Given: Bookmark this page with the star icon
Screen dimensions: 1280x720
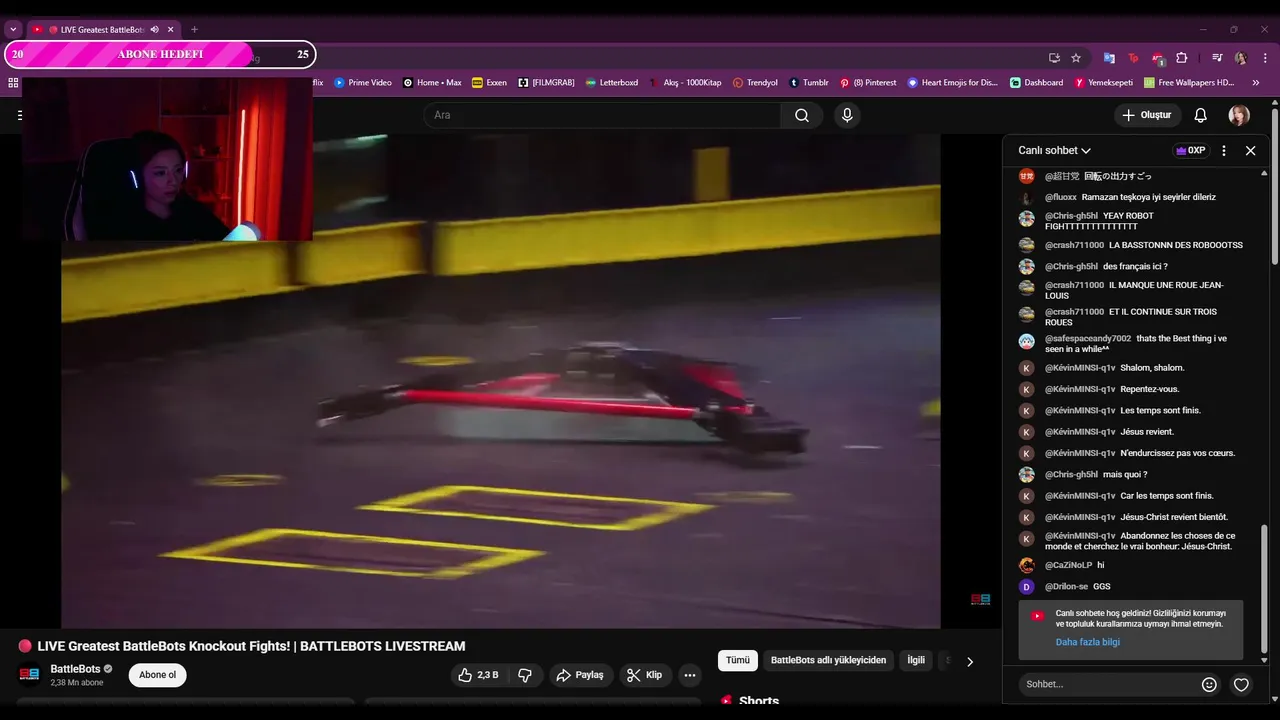Looking at the screenshot, I should (1076, 57).
